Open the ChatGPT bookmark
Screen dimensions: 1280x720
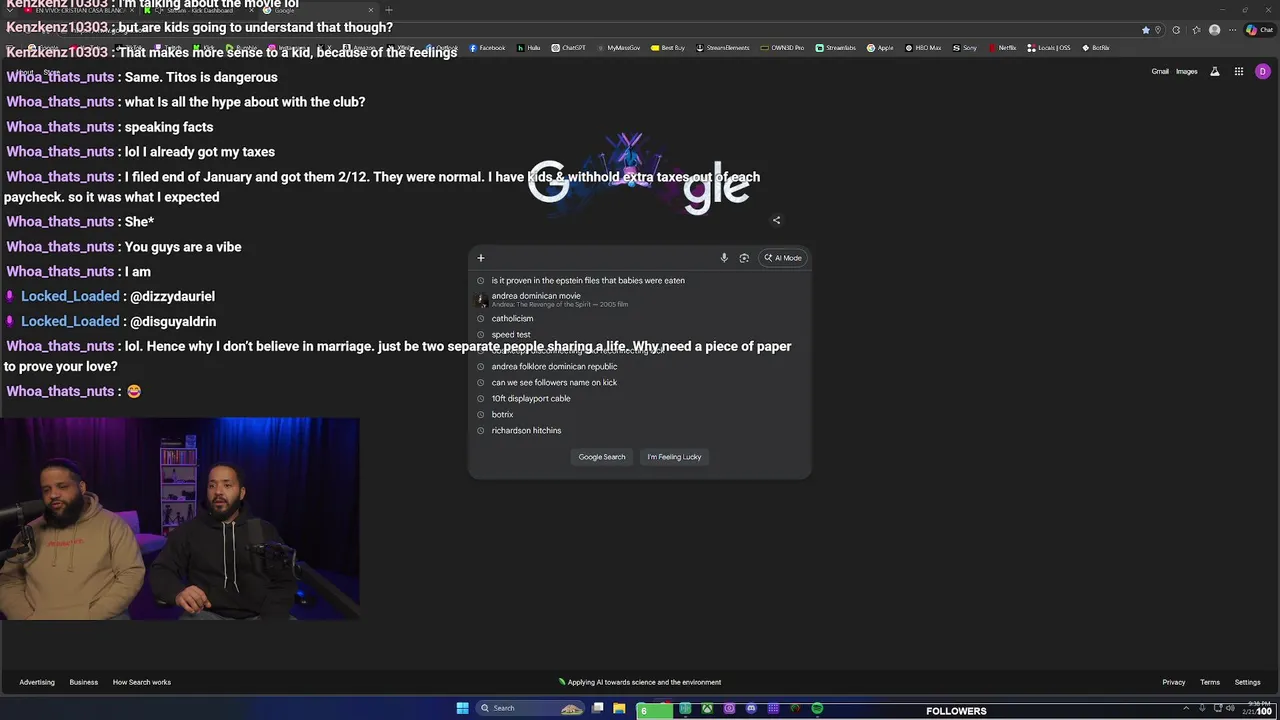569,48
